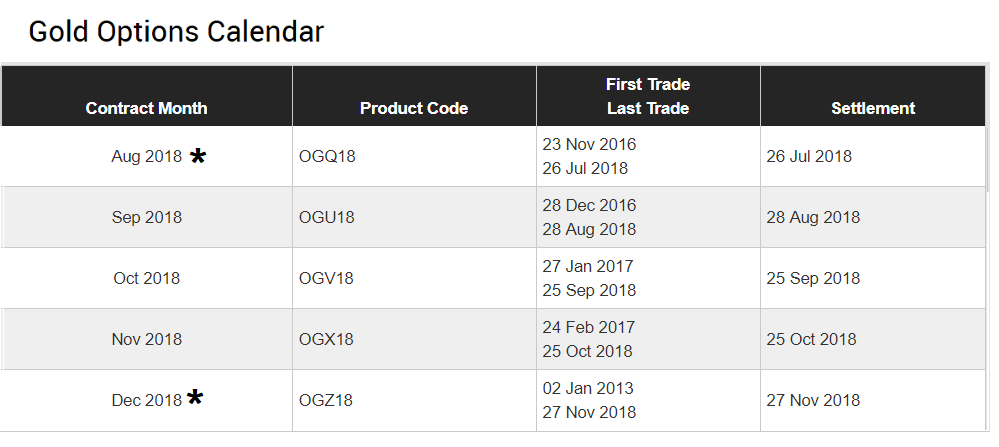
Task: Select the Gold Options Calendar heading
Action: pyautogui.click(x=176, y=32)
